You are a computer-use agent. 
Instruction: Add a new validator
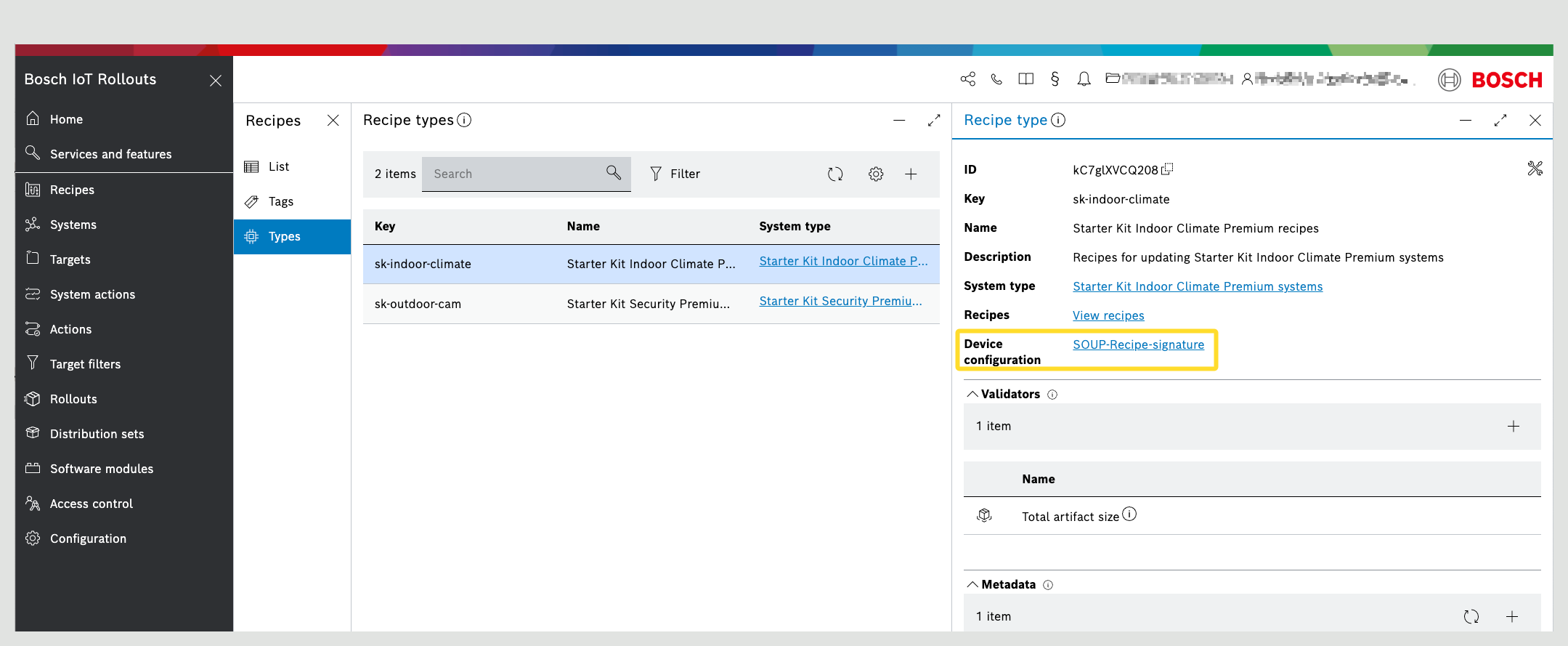1514,427
